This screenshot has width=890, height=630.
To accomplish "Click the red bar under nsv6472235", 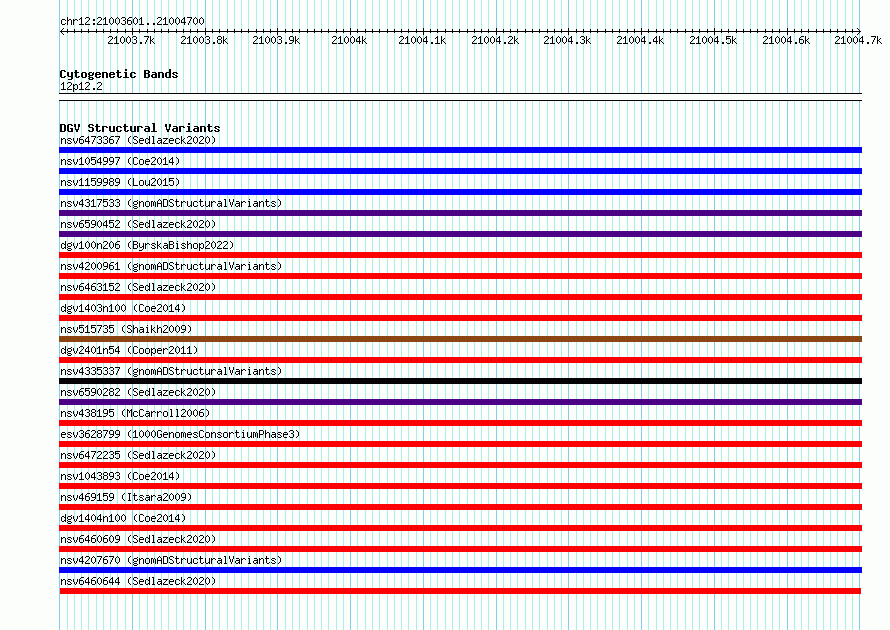I will point(460,465).
